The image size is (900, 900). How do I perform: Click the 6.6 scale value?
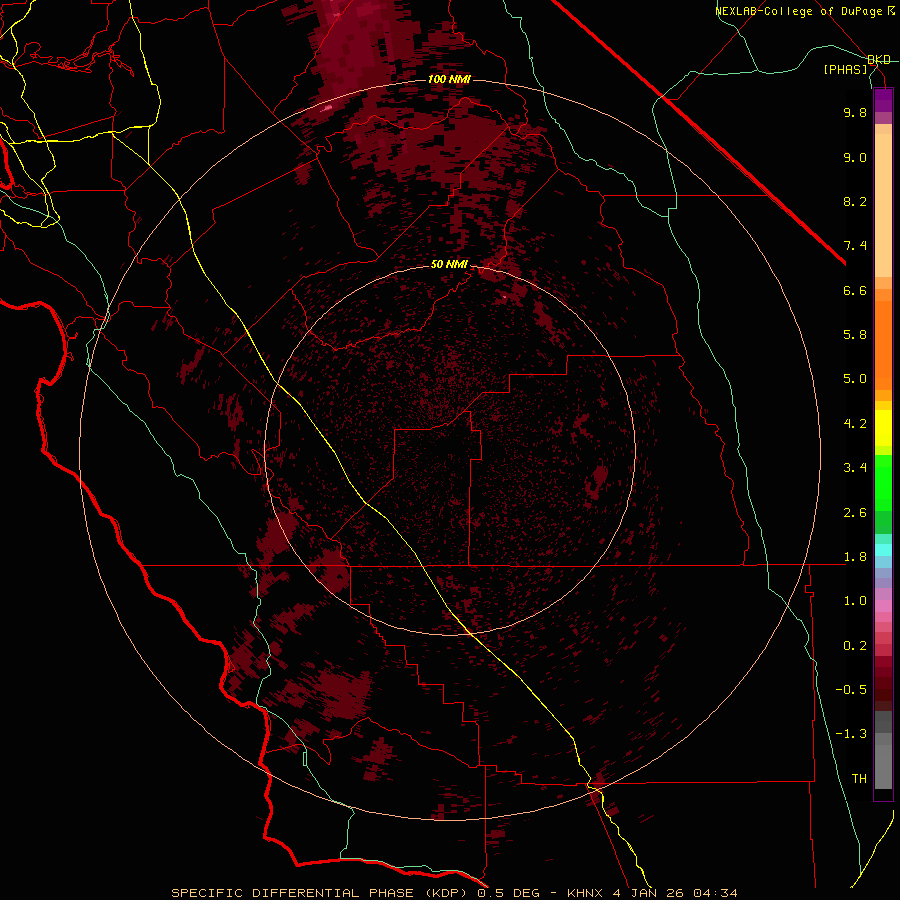coord(855,290)
